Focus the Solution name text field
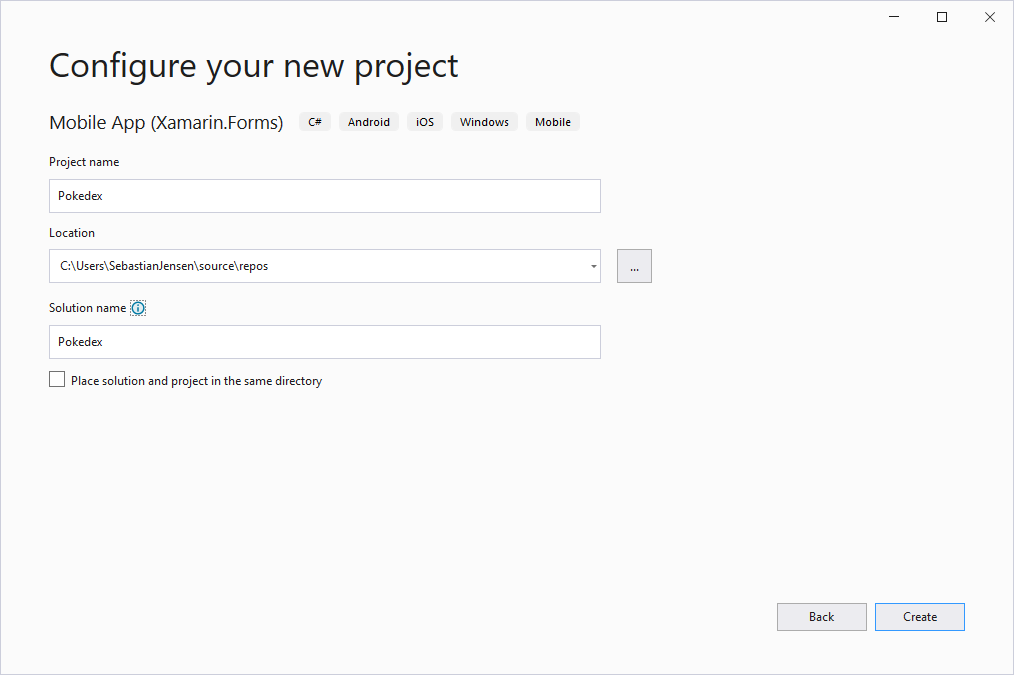Screen dimensions: 1014x675 (x=324, y=342)
